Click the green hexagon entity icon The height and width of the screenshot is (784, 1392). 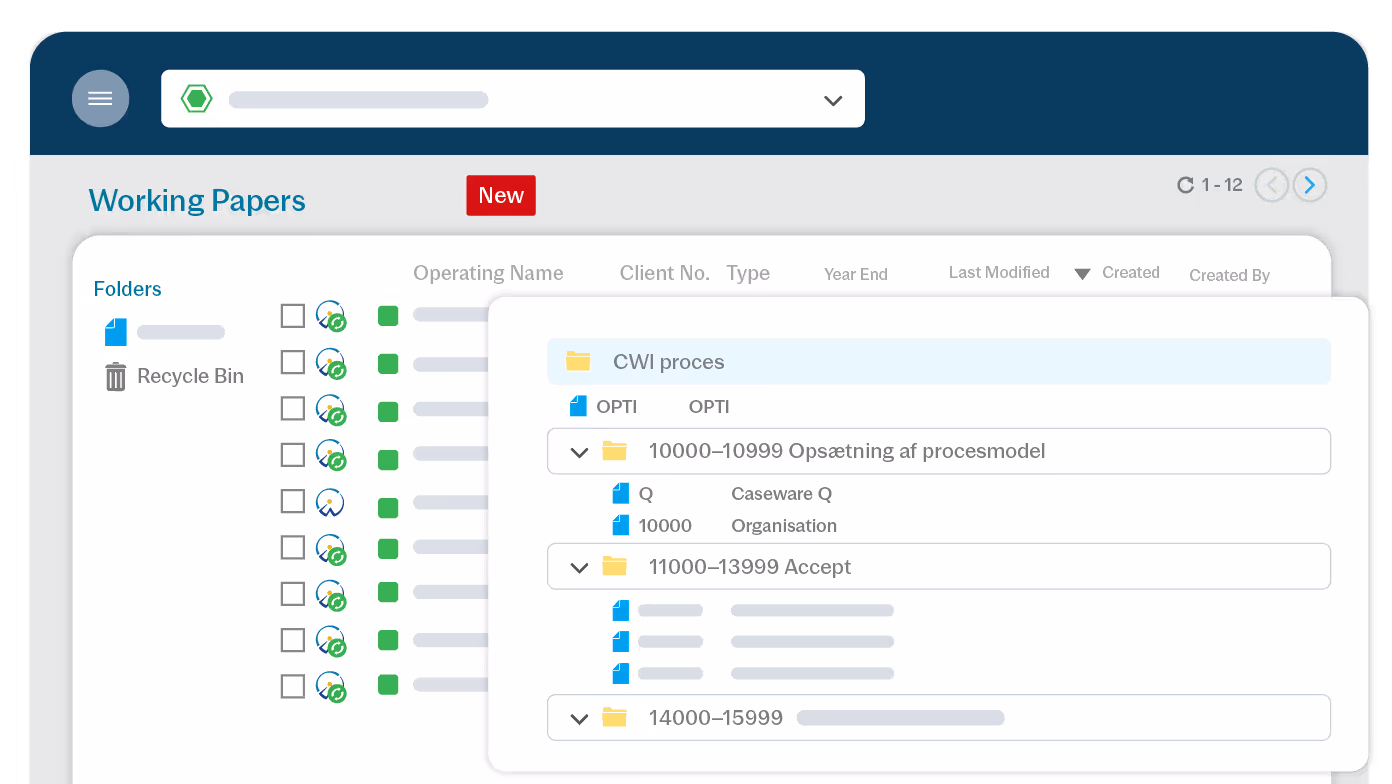pos(197,98)
